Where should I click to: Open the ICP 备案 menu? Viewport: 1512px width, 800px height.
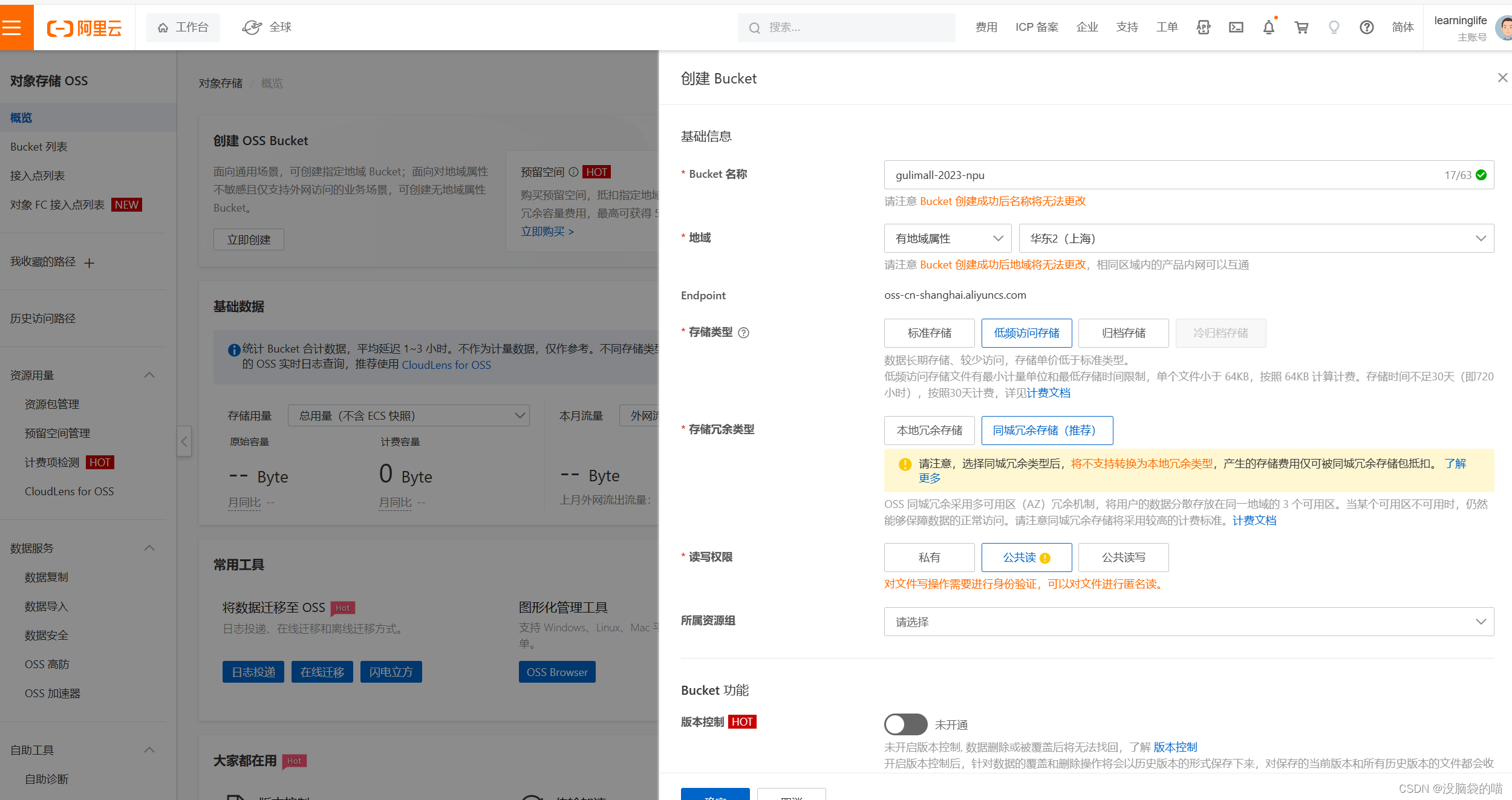(x=1037, y=27)
